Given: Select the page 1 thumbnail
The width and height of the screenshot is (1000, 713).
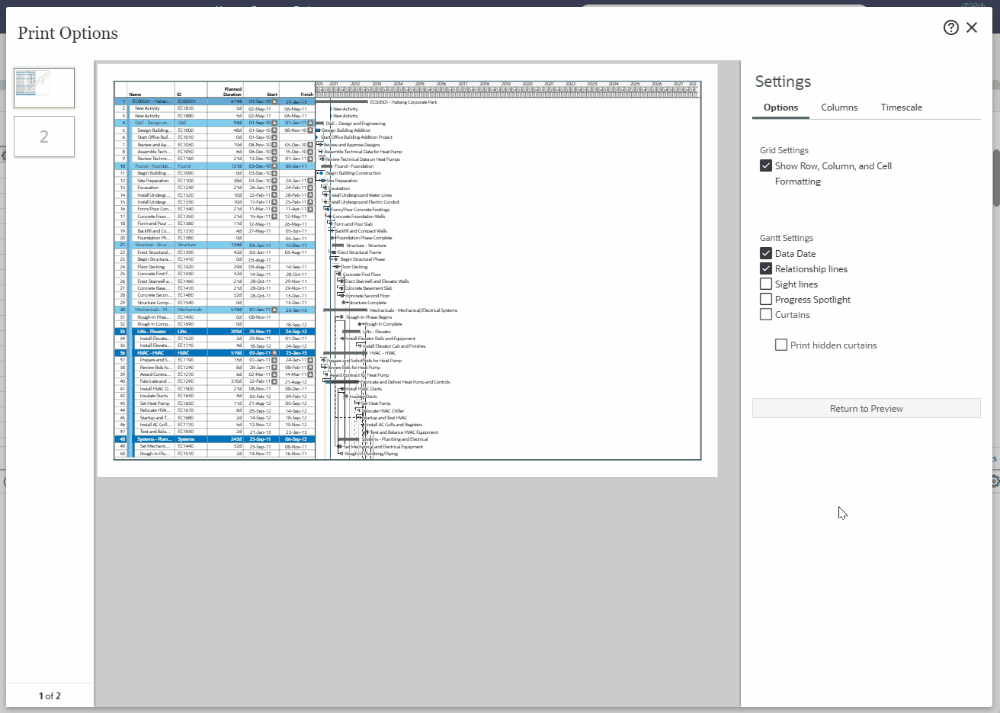Looking at the screenshot, I should [x=44, y=88].
